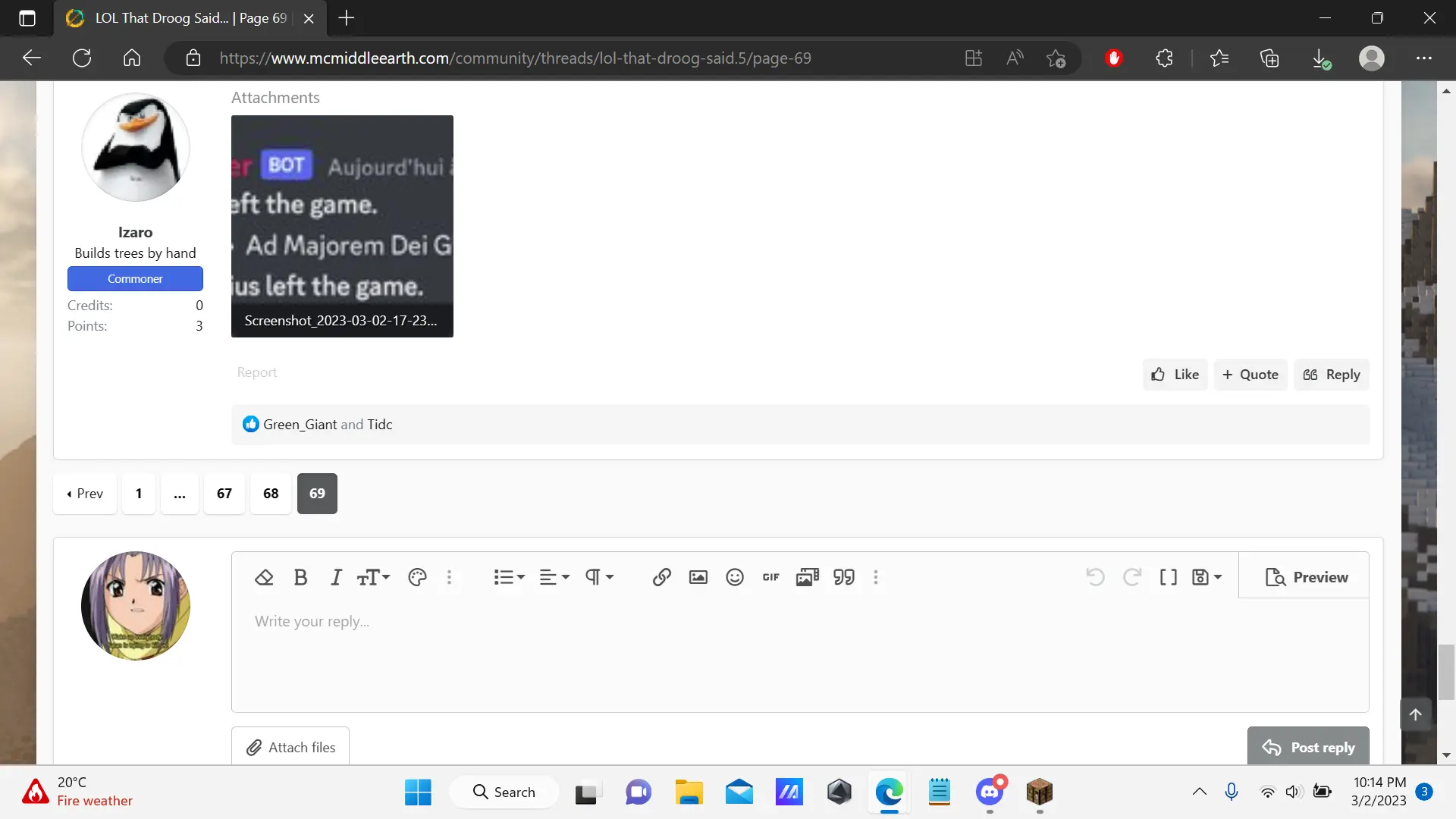Click the GIF insert icon
1456x819 pixels.
[770, 578]
